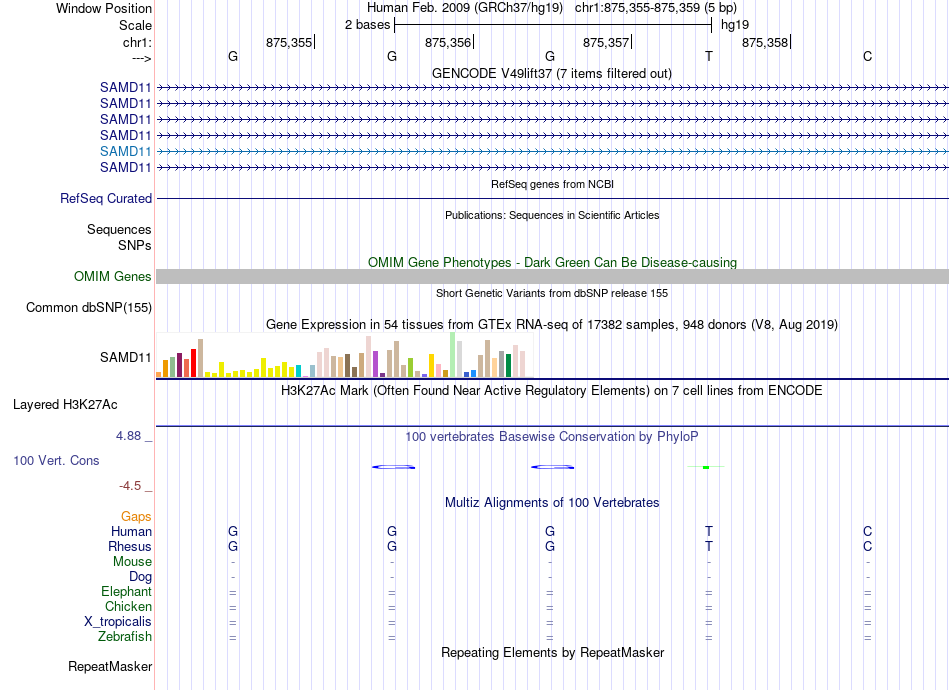Click base T in the top ruler

point(709,56)
